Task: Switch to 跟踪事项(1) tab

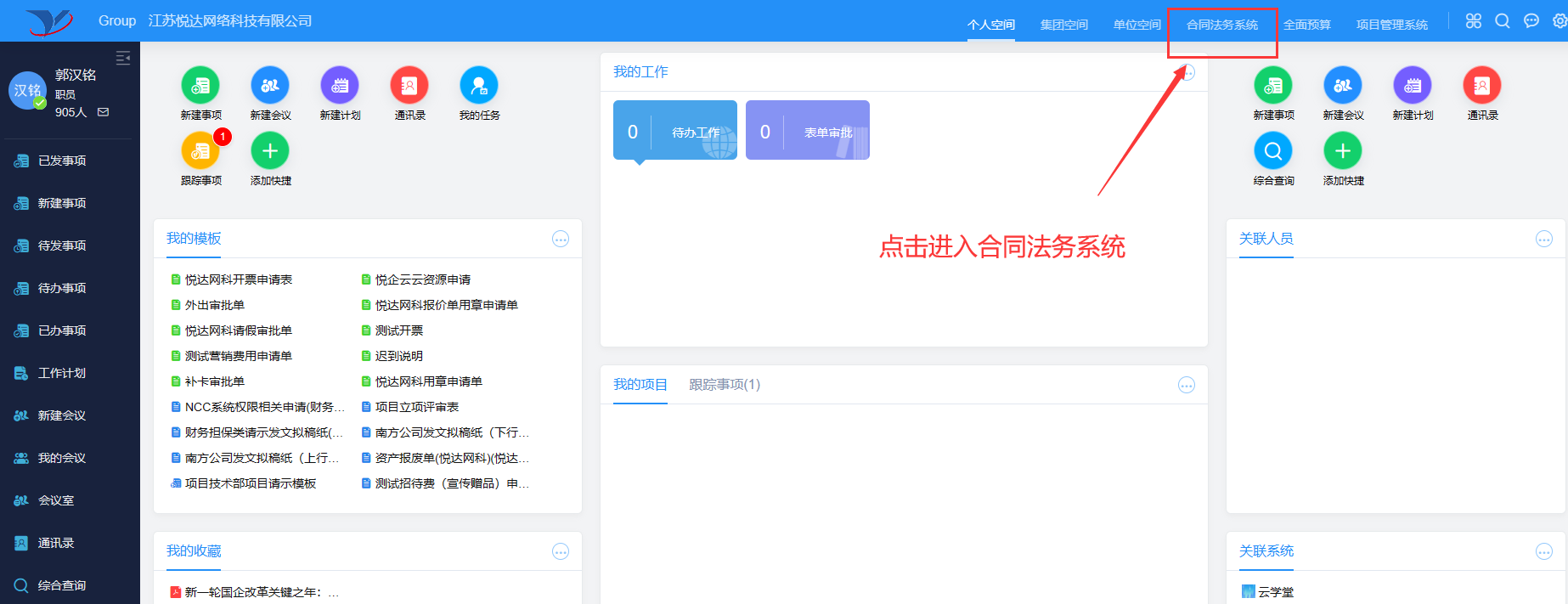Action: point(725,385)
